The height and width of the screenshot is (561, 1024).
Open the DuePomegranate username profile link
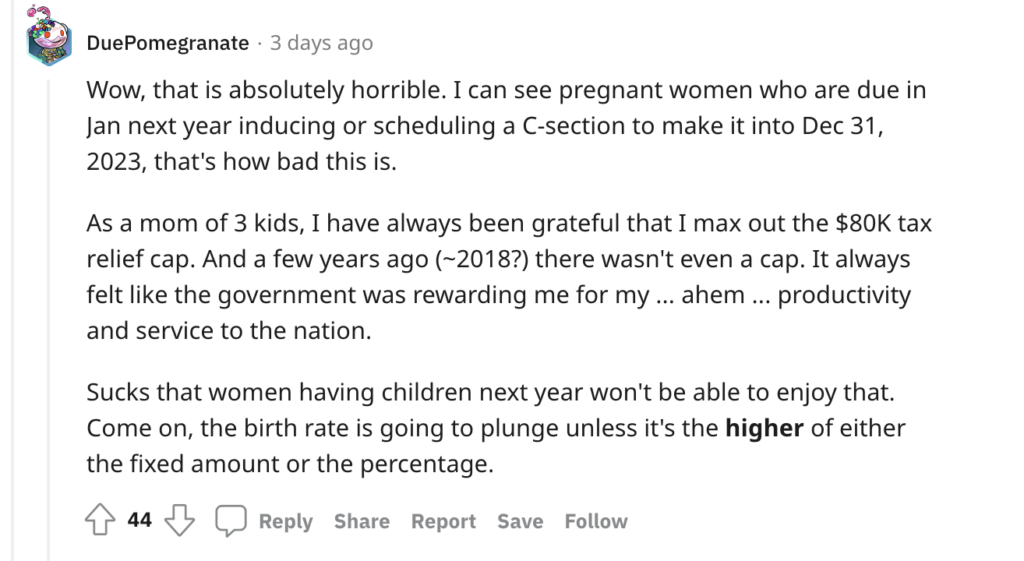(168, 43)
